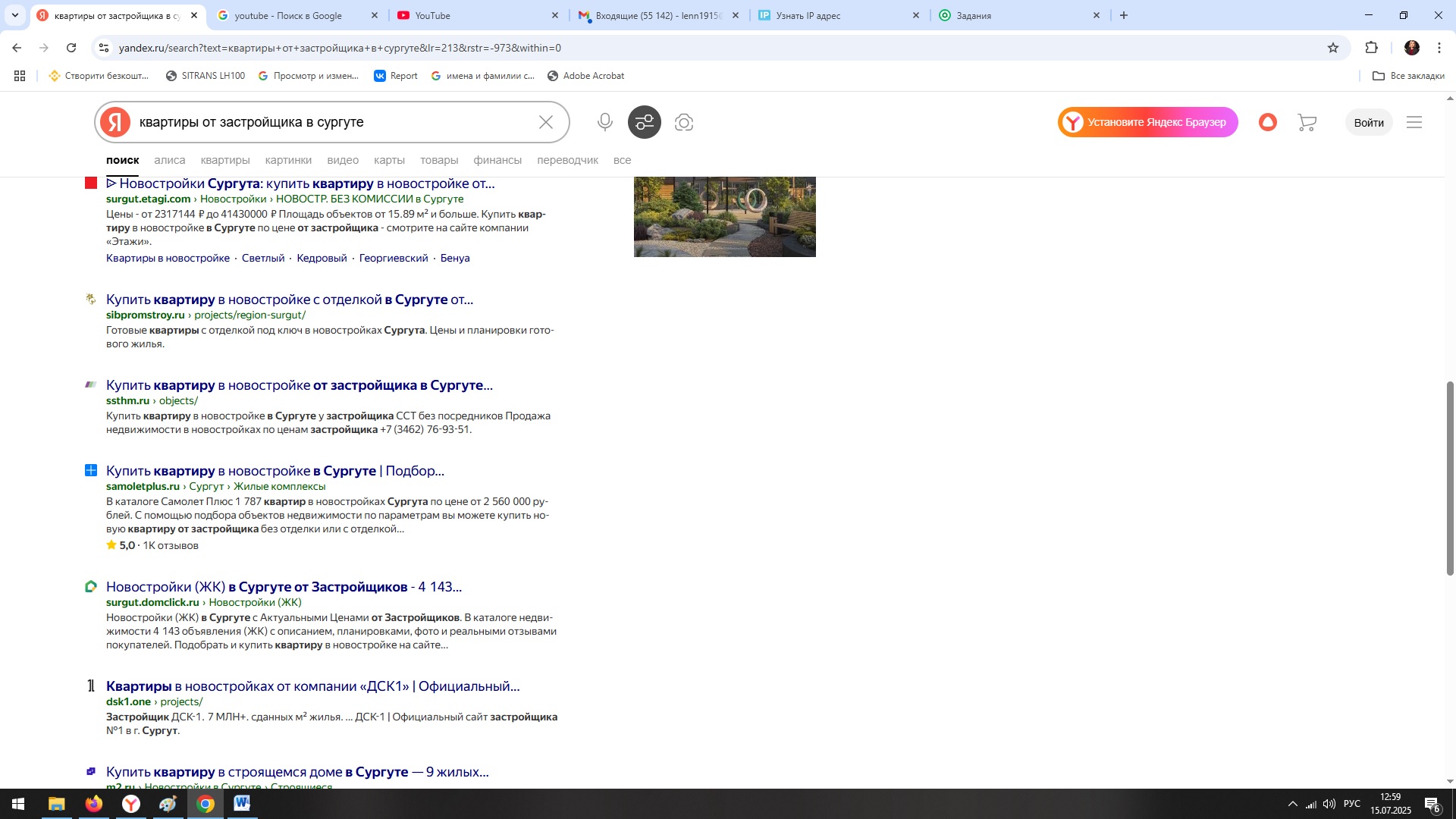Open a new browser tab

(x=1124, y=15)
